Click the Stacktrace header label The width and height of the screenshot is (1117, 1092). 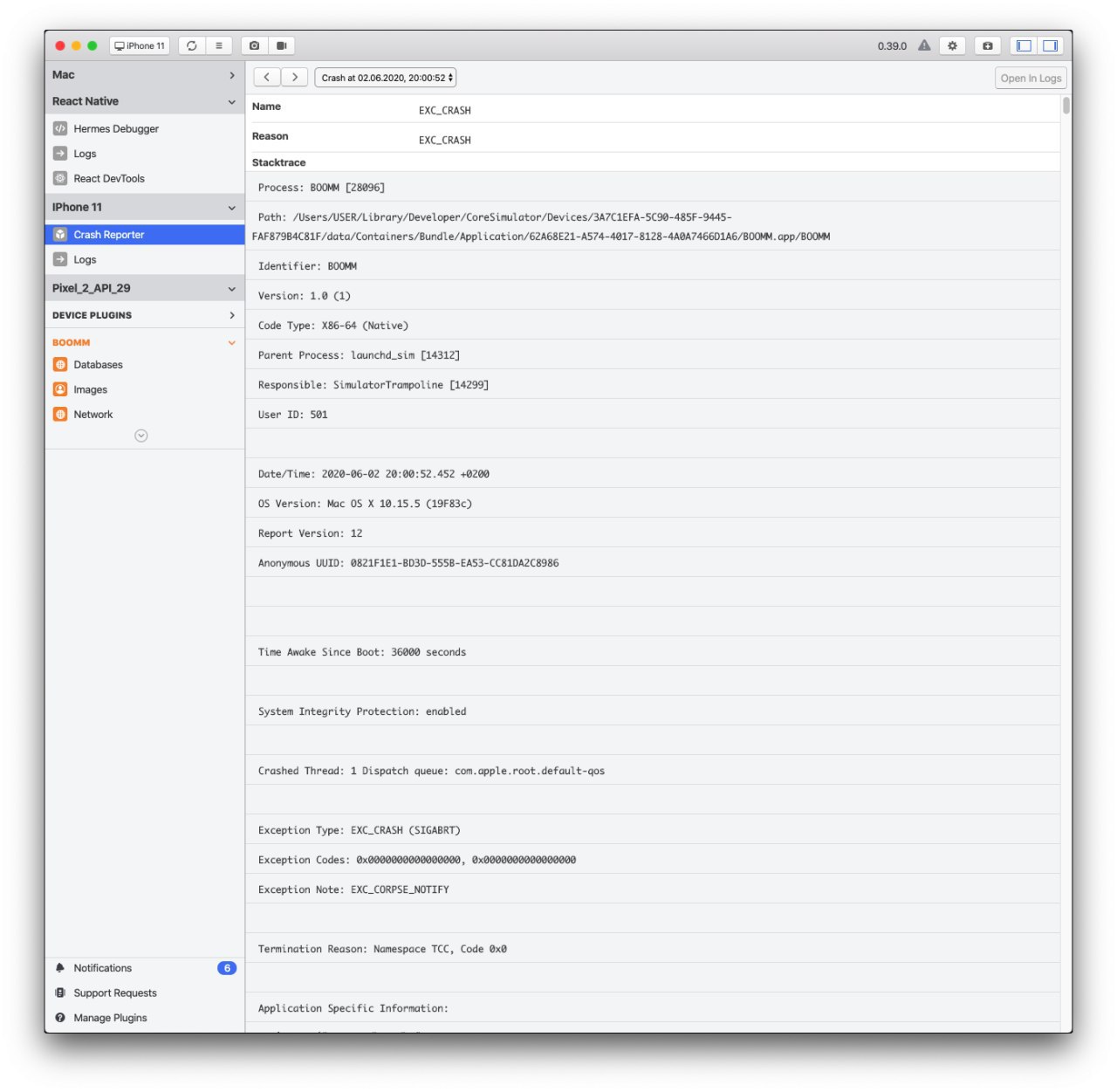coord(279,162)
